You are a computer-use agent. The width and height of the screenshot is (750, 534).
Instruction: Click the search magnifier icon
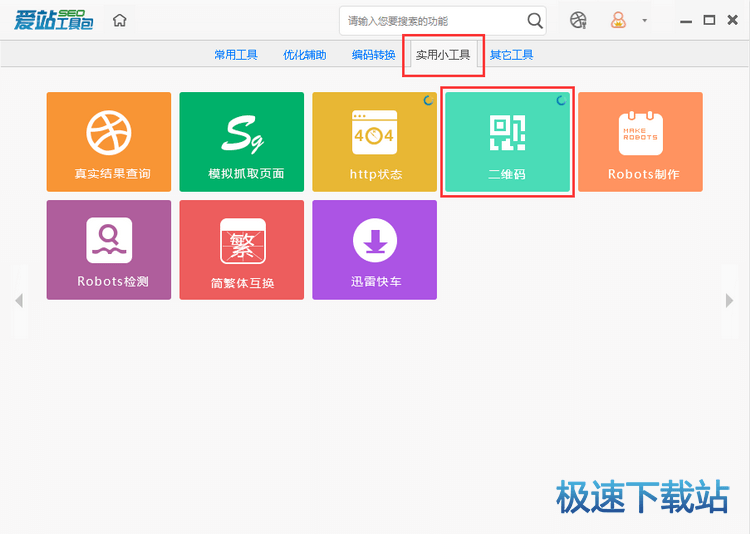(535, 21)
